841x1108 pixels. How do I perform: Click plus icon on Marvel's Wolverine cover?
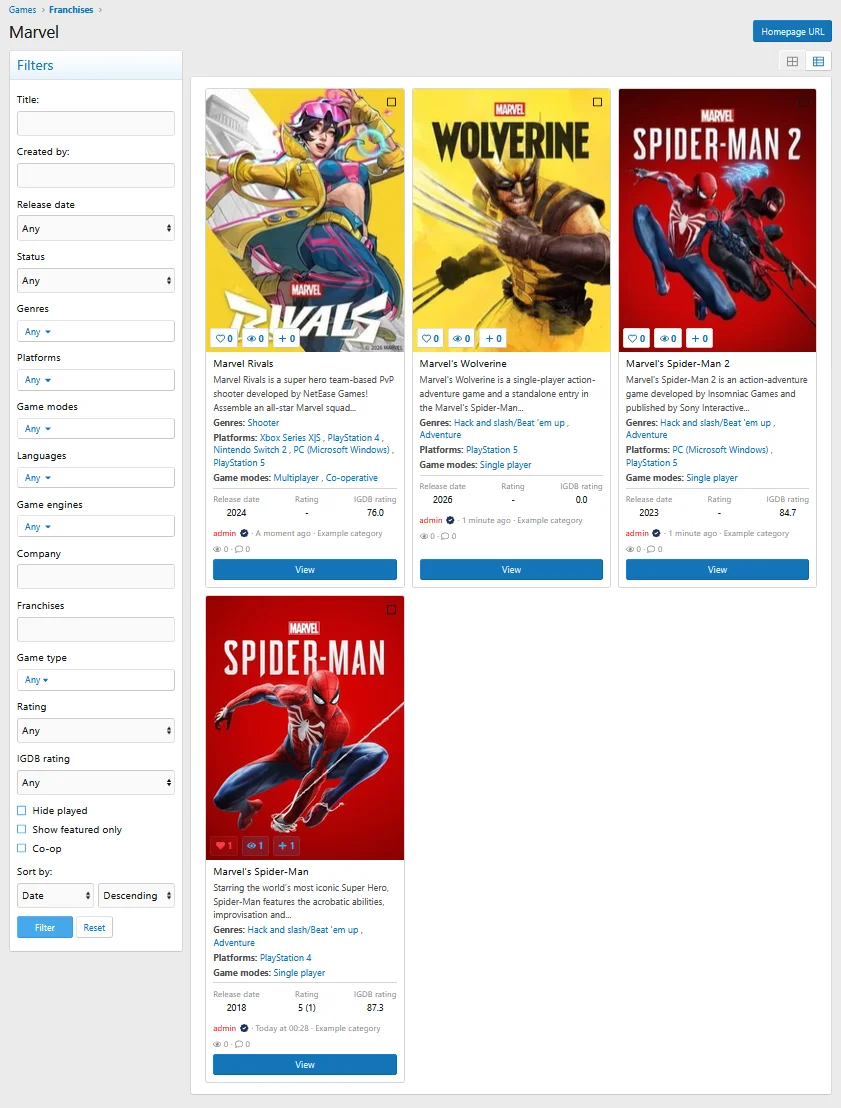pos(493,338)
